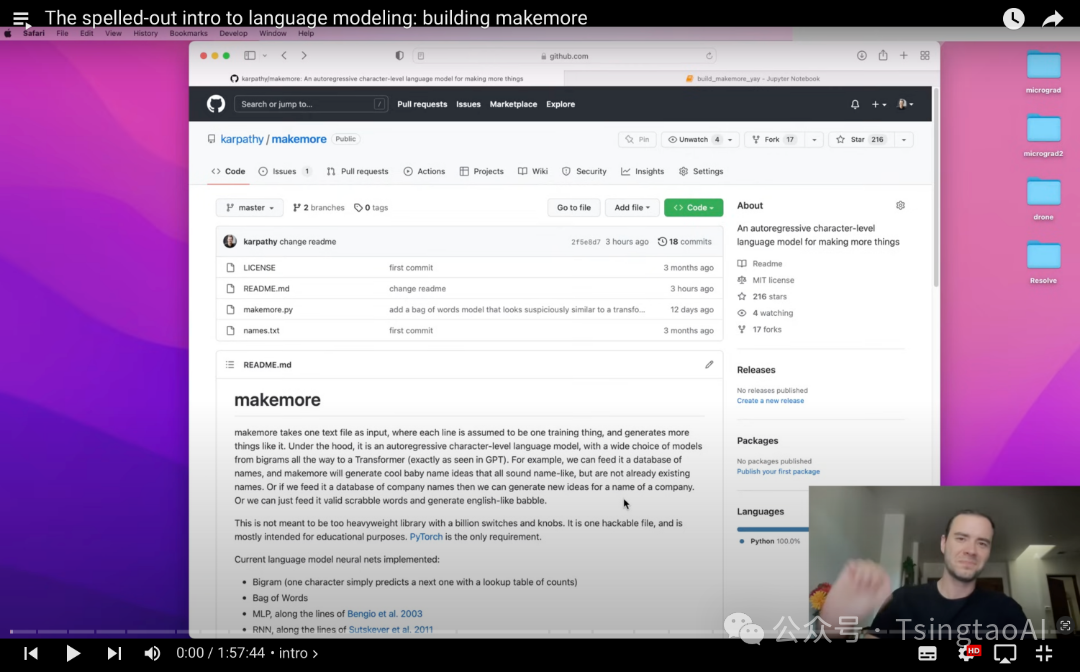Open Pull requests in GitHub header
The width and height of the screenshot is (1080, 672).
422,104
